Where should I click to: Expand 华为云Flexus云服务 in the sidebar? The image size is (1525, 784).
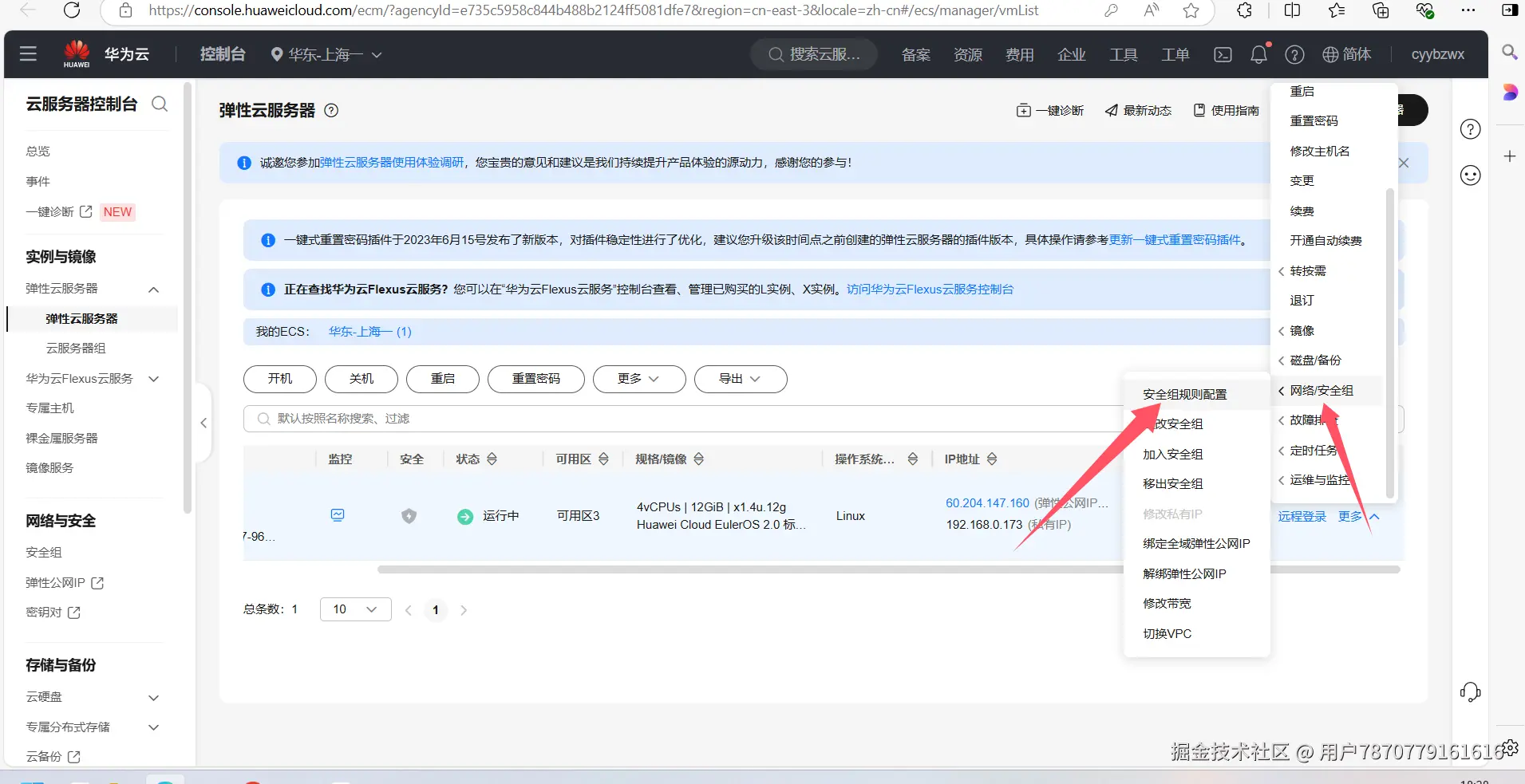click(154, 379)
